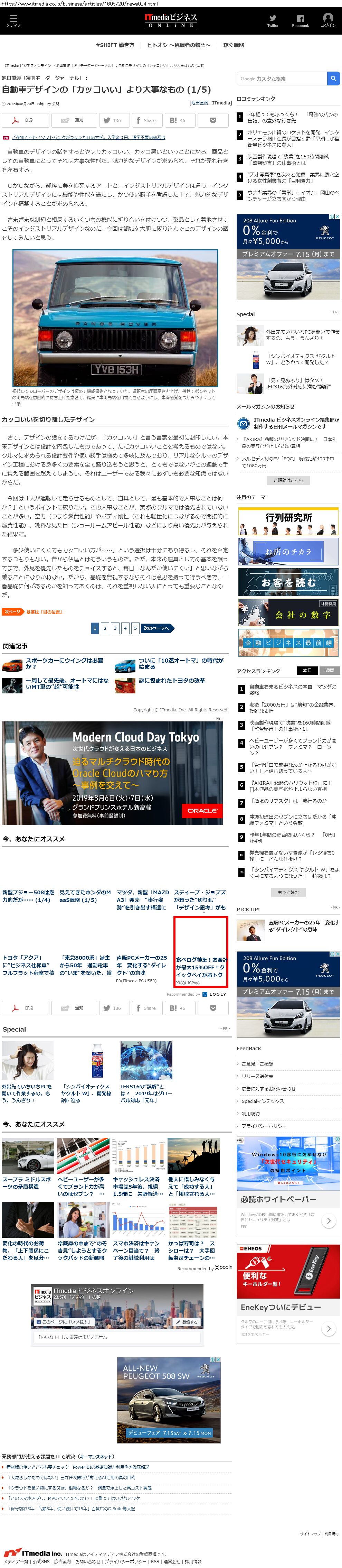Open メディア一覧 footer link
This screenshot has width=342, height=1568.
(x=15, y=1561)
